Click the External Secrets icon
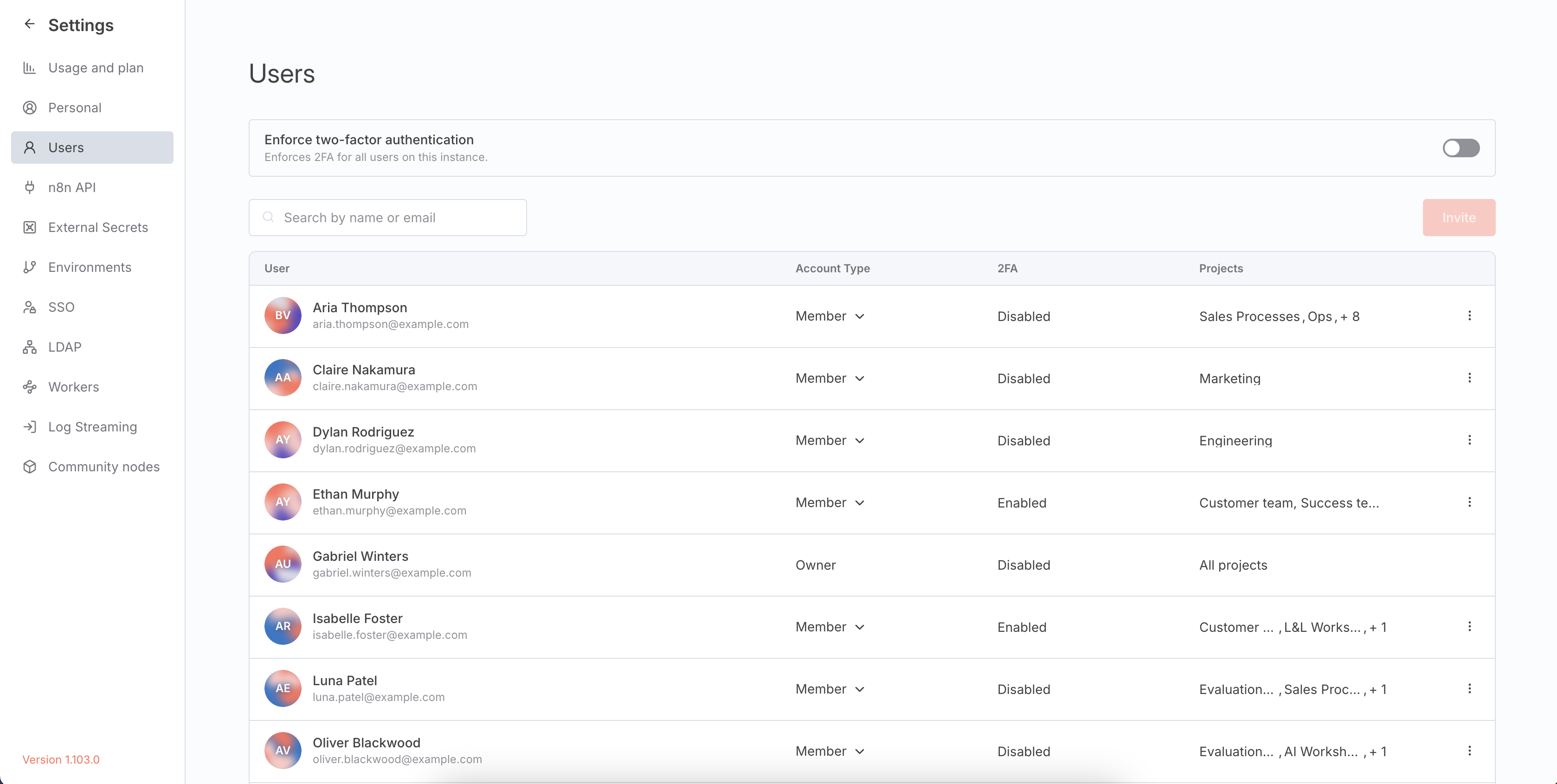Screen dimensions: 1557x784 (30, 227)
